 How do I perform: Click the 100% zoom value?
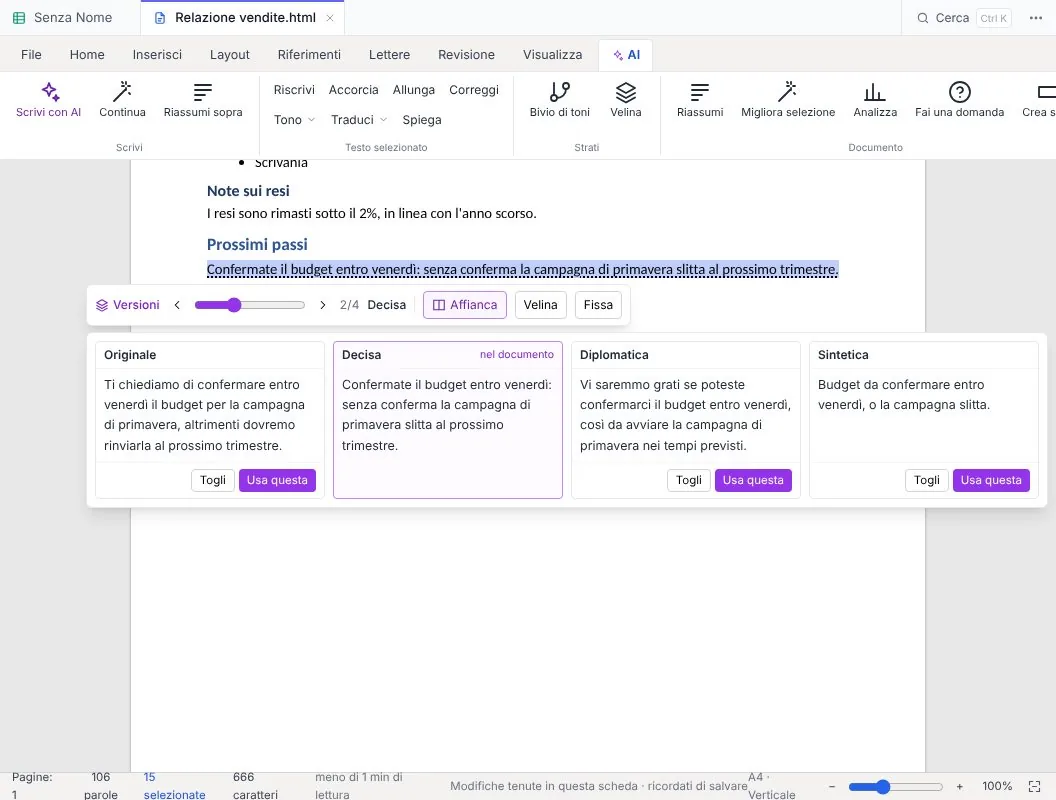[x=997, y=786]
